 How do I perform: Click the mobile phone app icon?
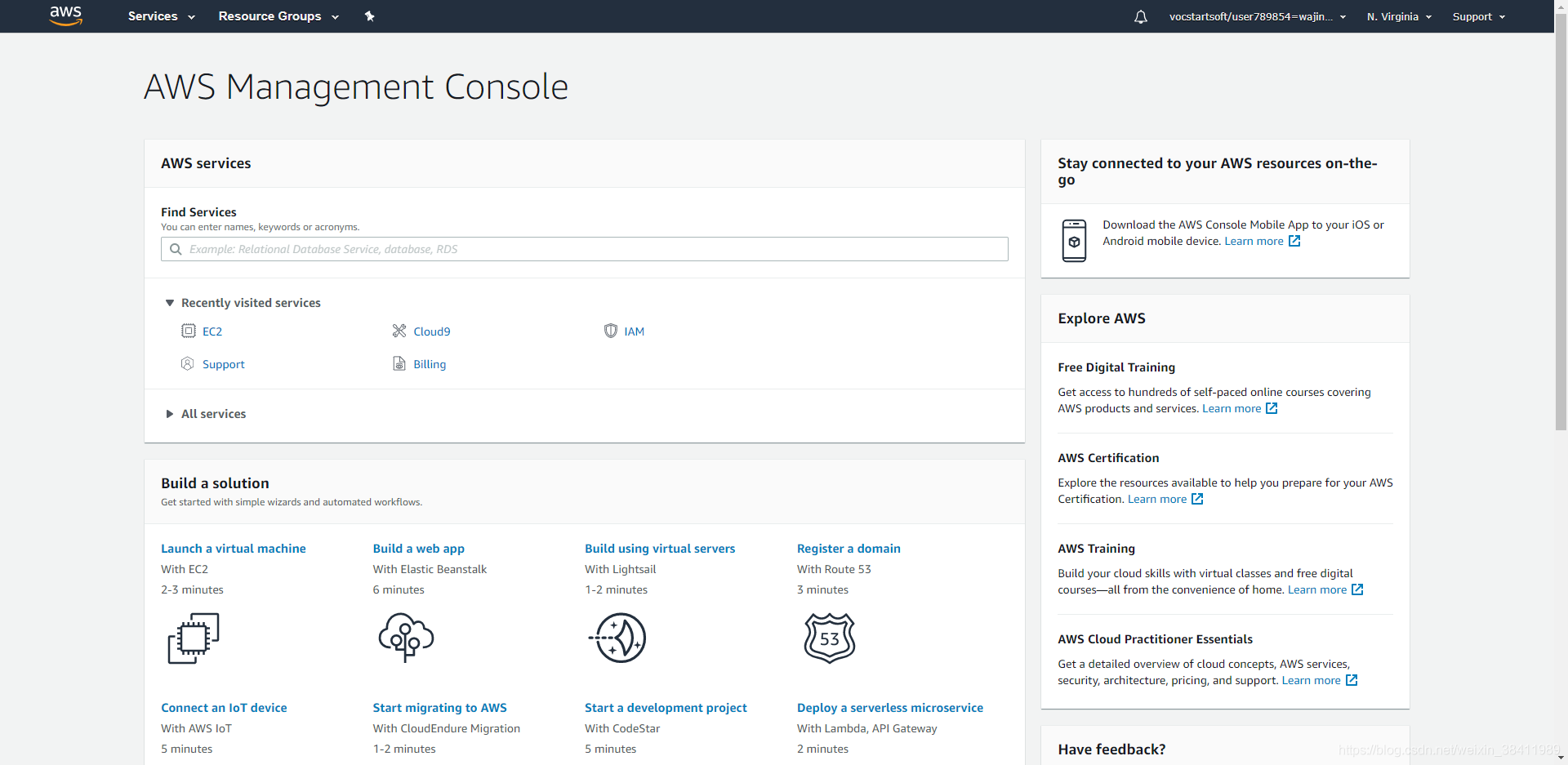pyautogui.click(x=1074, y=240)
